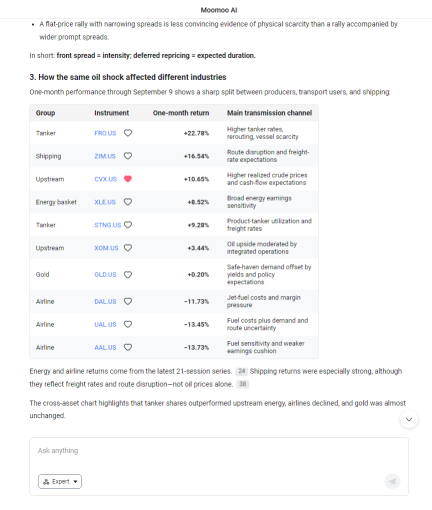Toggle the heart next to ZIM.US
The width and height of the screenshot is (432, 510).
tap(128, 156)
